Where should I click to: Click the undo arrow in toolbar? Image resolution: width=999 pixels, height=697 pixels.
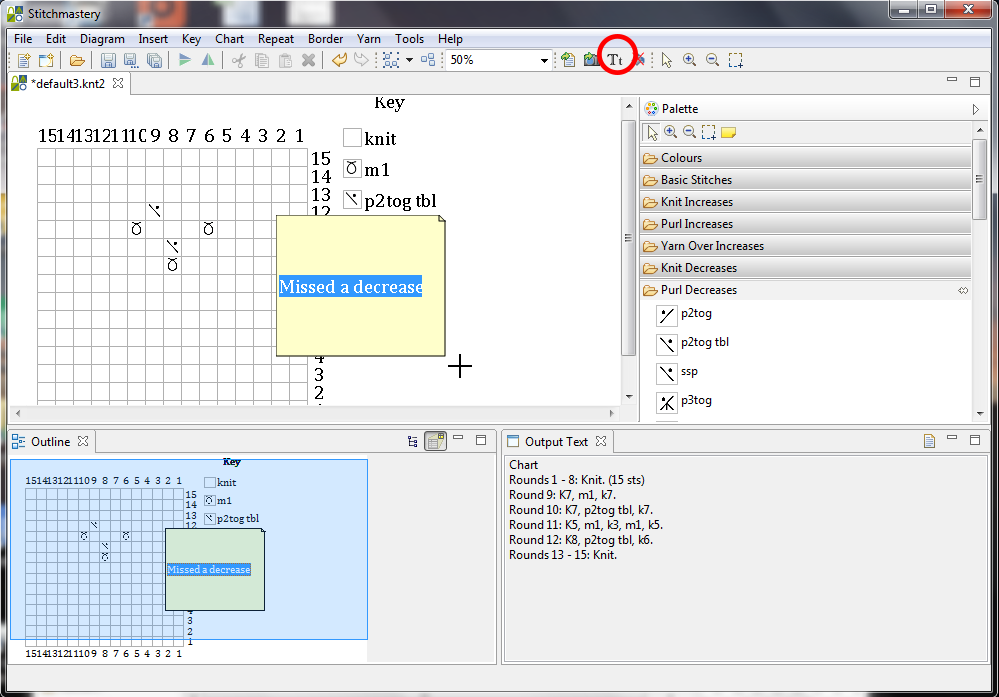339,60
